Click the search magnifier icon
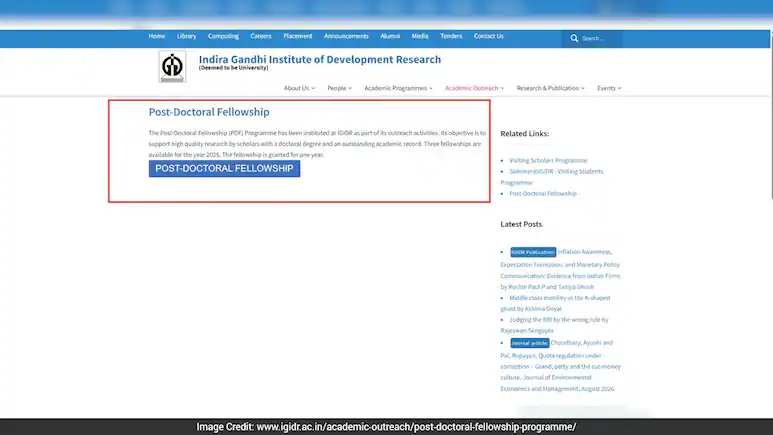 574,38
